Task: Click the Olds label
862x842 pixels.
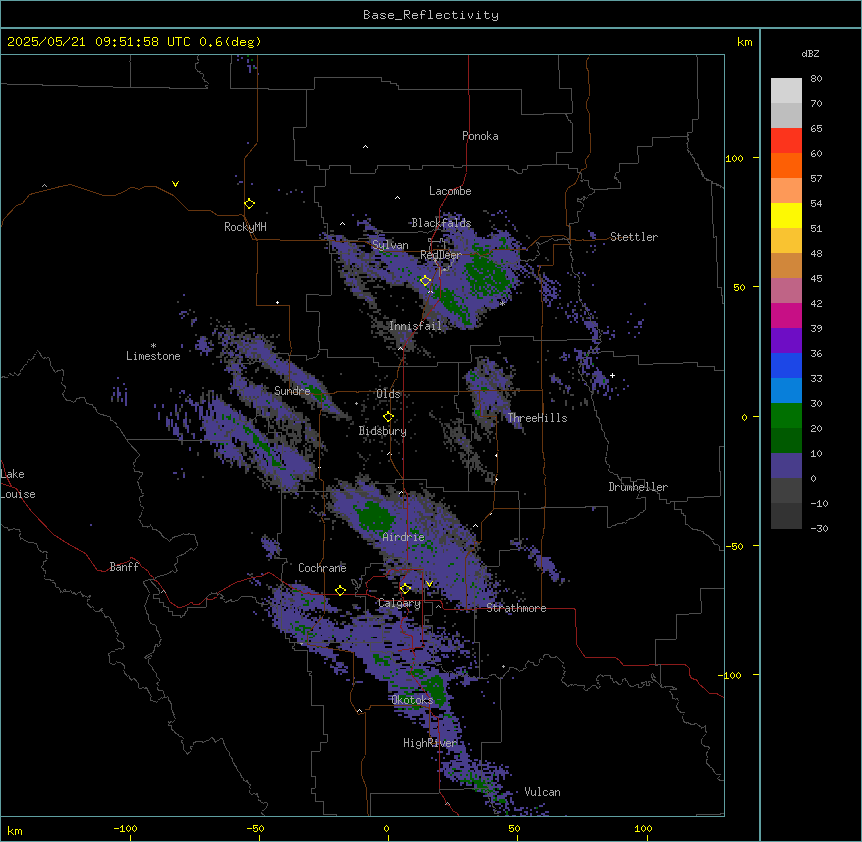Action: pos(388,394)
